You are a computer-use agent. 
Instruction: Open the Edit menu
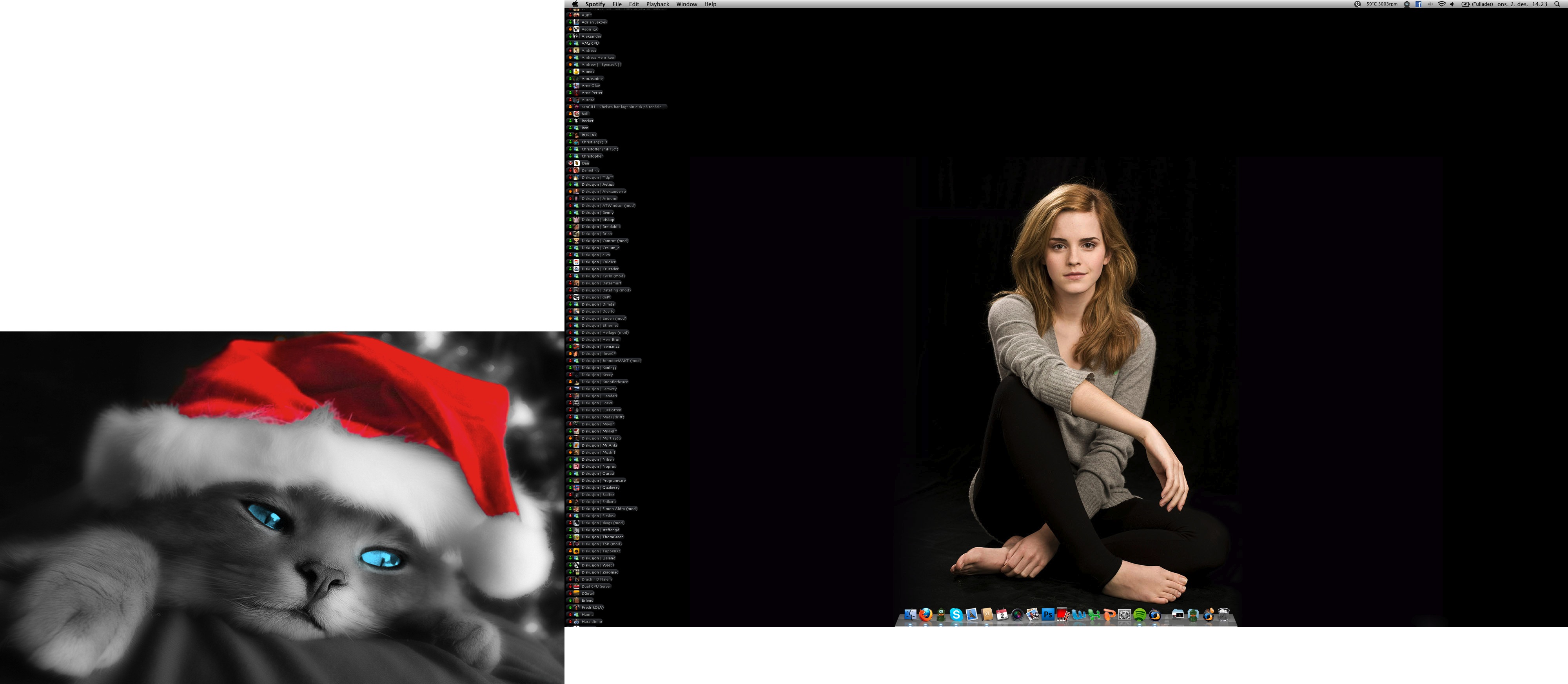point(634,4)
